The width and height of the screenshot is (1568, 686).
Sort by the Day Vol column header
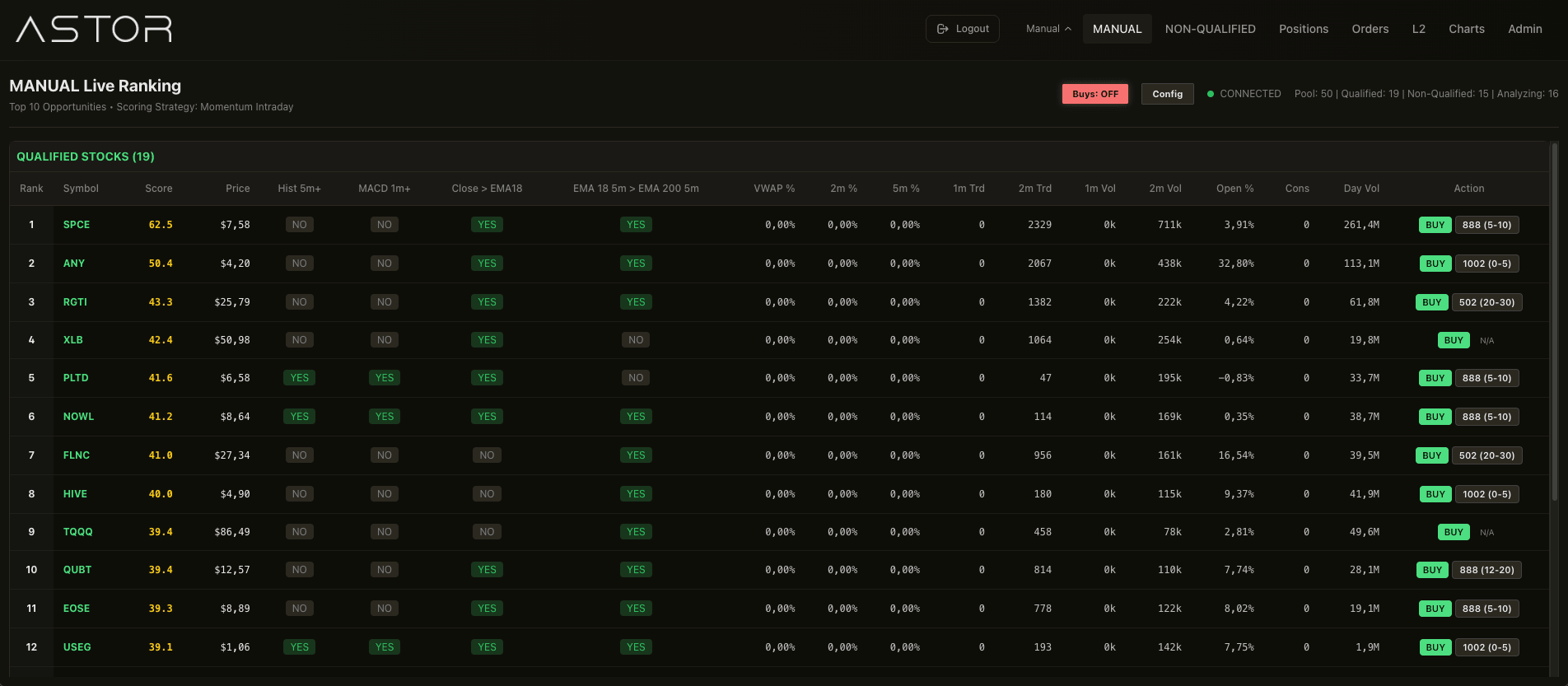[x=1361, y=189]
